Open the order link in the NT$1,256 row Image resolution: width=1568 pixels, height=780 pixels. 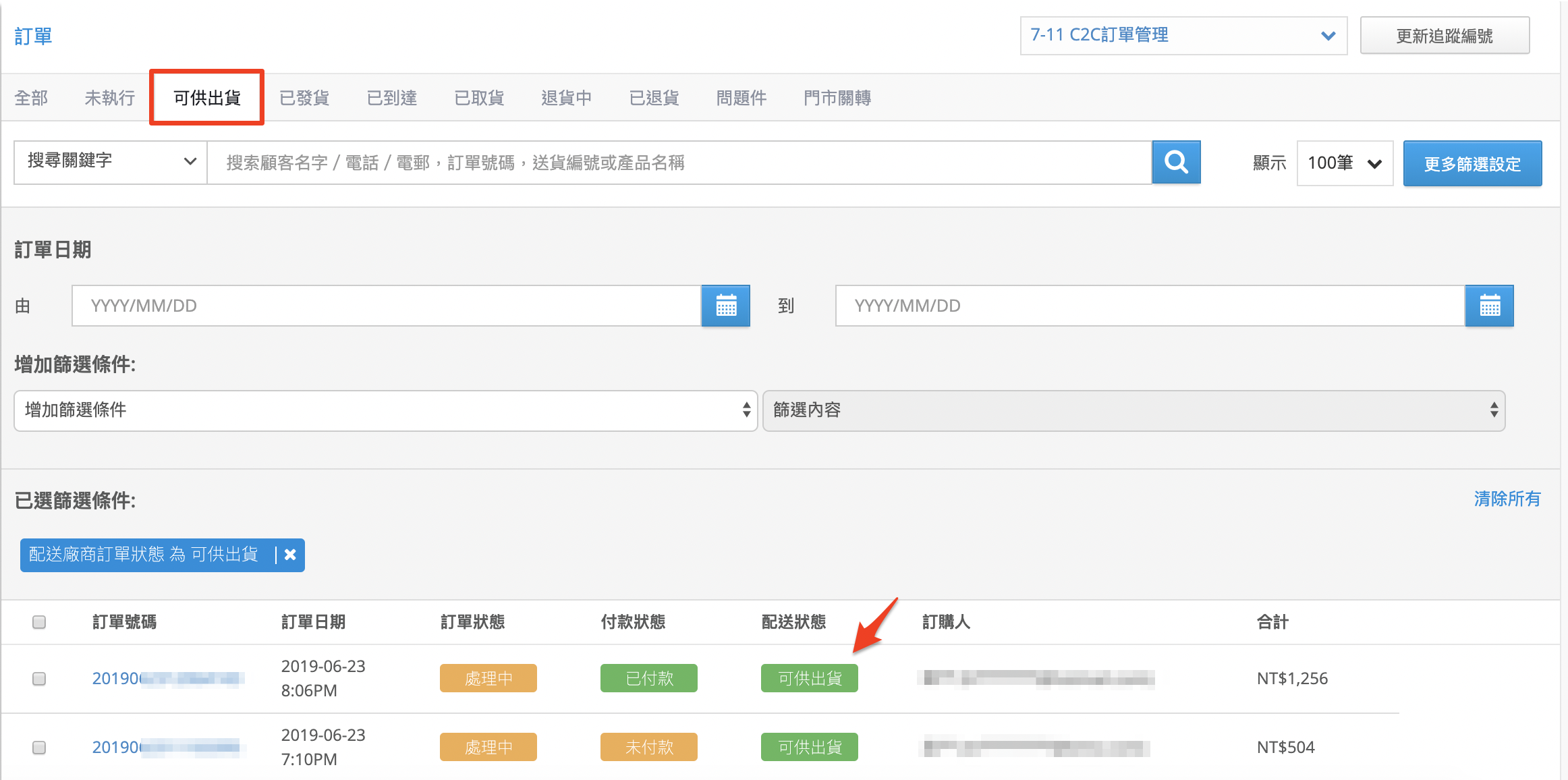(x=169, y=678)
